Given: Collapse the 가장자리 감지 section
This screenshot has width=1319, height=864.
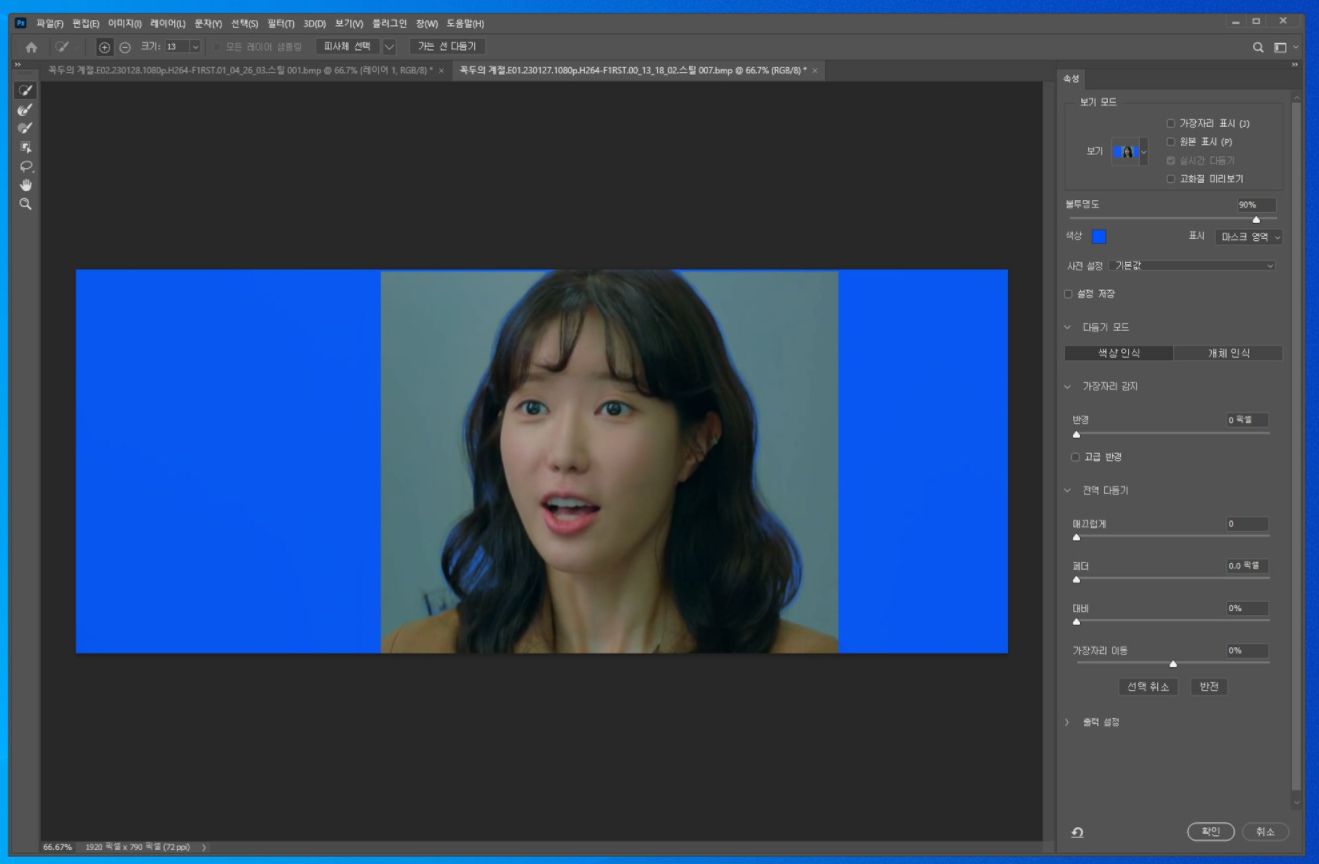Looking at the screenshot, I should point(1067,386).
